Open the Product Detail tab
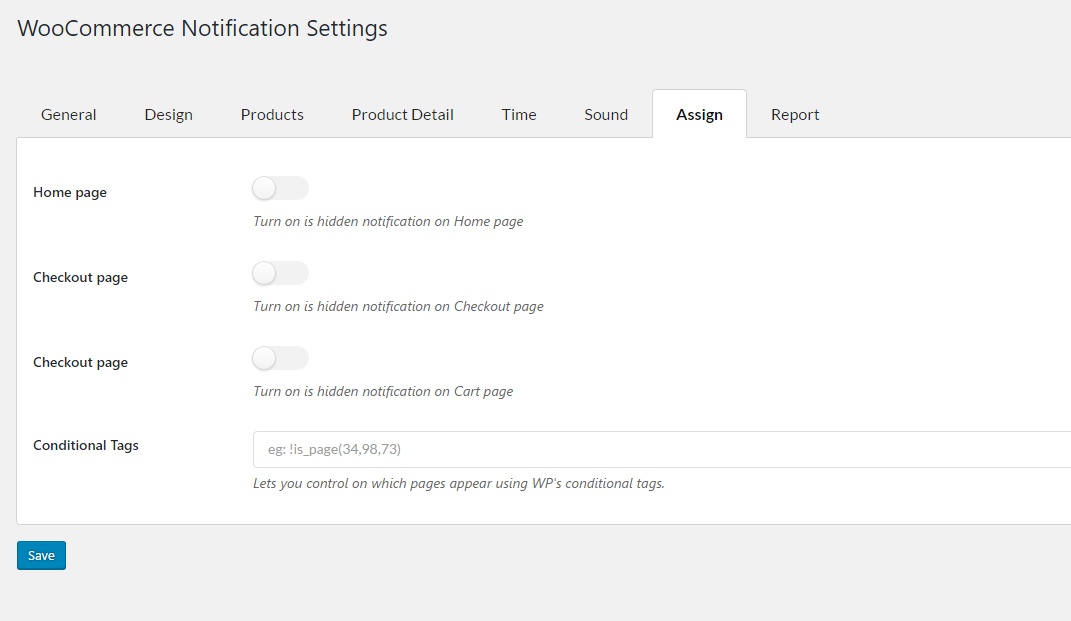The image size is (1071, 621). point(402,114)
